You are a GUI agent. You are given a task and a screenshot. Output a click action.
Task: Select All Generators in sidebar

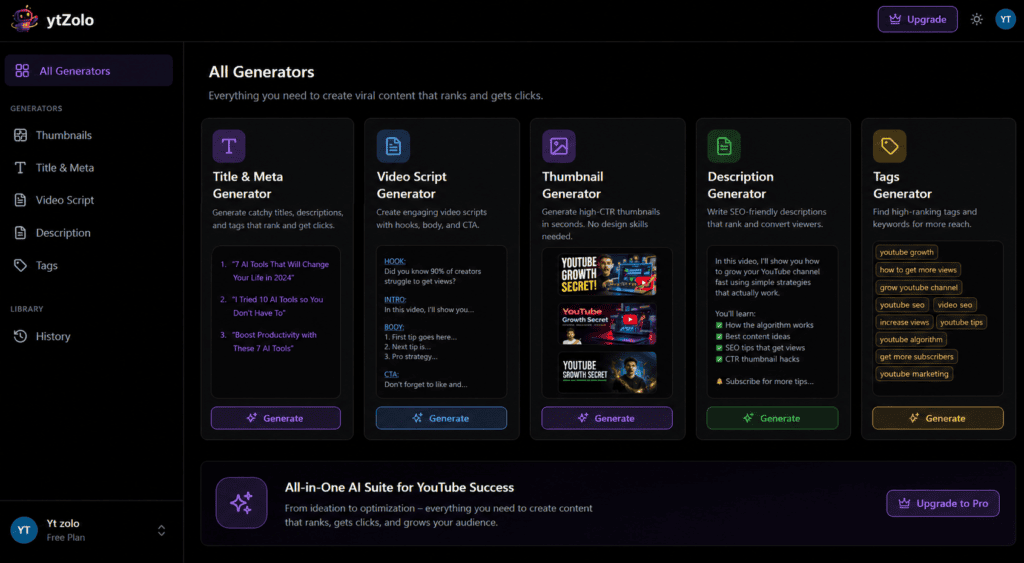pos(89,71)
